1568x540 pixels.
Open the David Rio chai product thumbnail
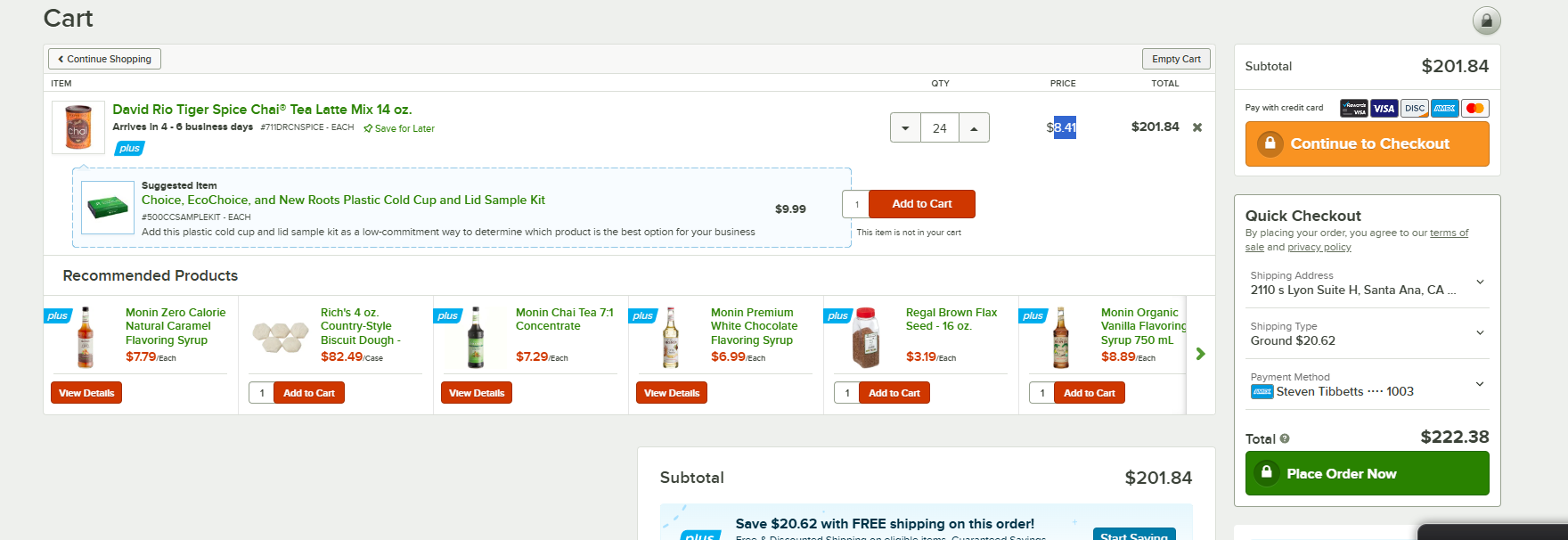[78, 127]
